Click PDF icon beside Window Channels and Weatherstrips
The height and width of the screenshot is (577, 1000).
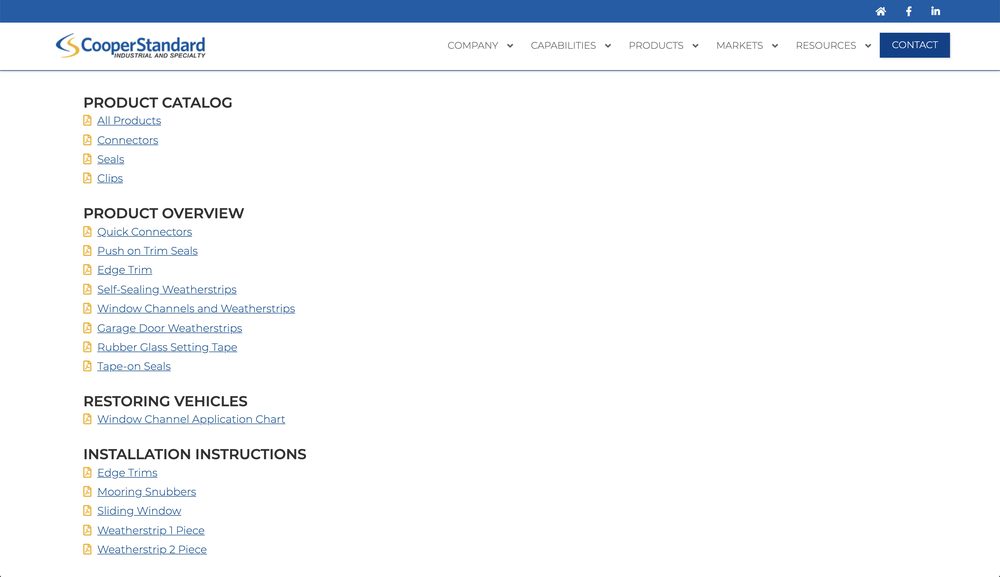pyautogui.click(x=87, y=309)
